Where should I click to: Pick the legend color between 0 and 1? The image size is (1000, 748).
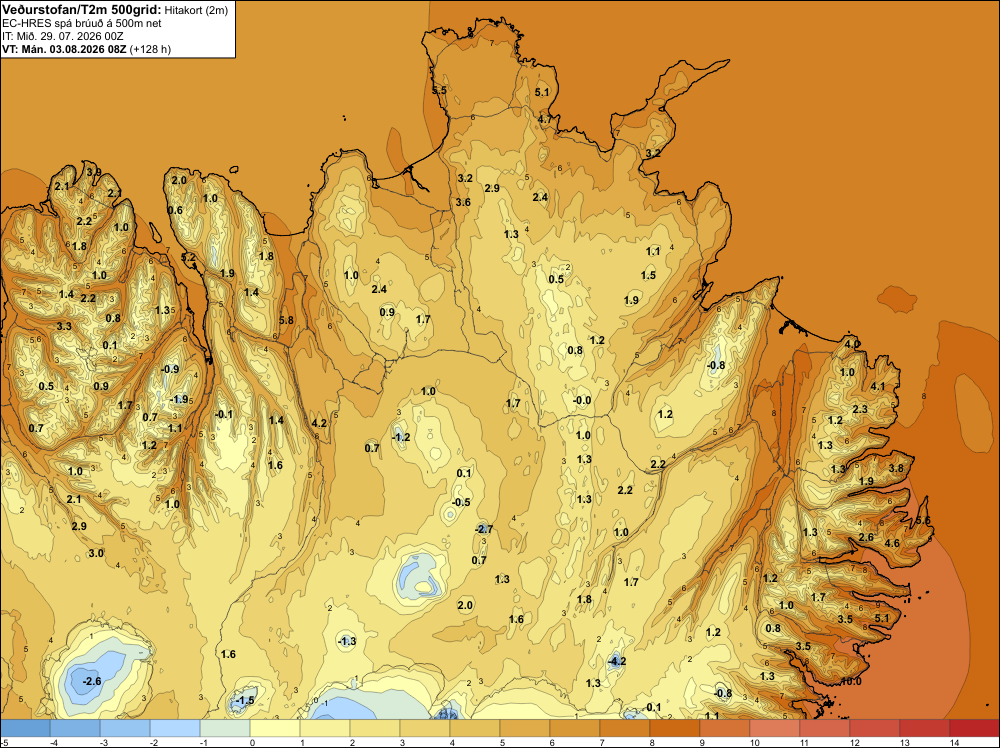(276, 728)
